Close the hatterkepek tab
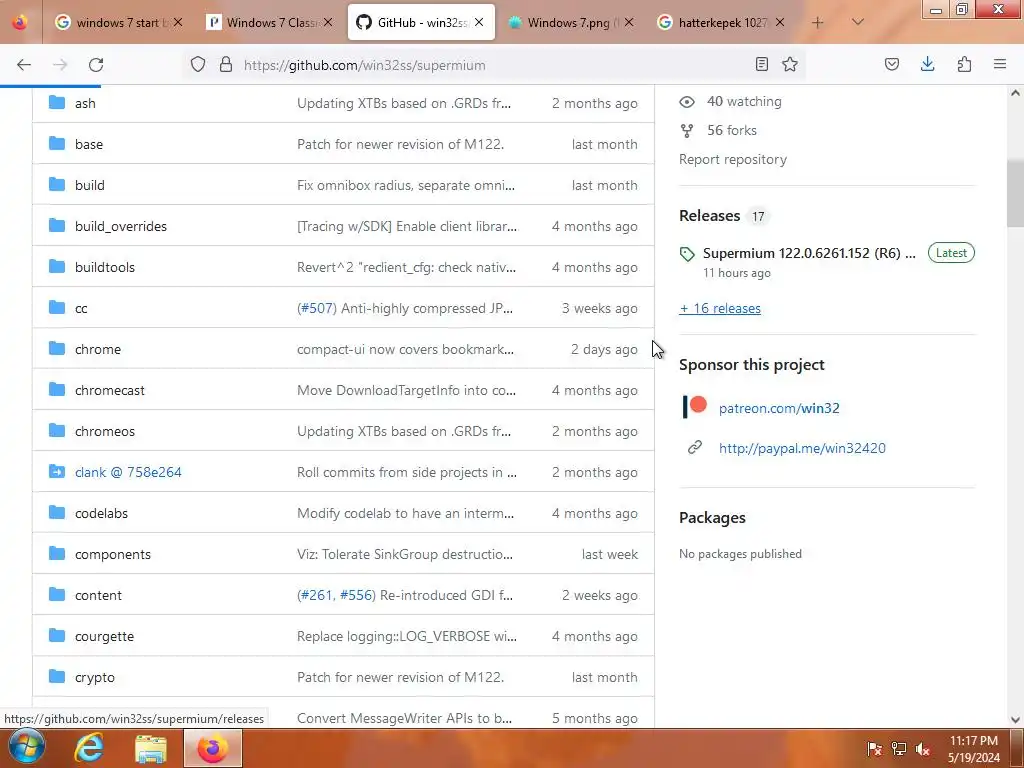 (x=780, y=22)
